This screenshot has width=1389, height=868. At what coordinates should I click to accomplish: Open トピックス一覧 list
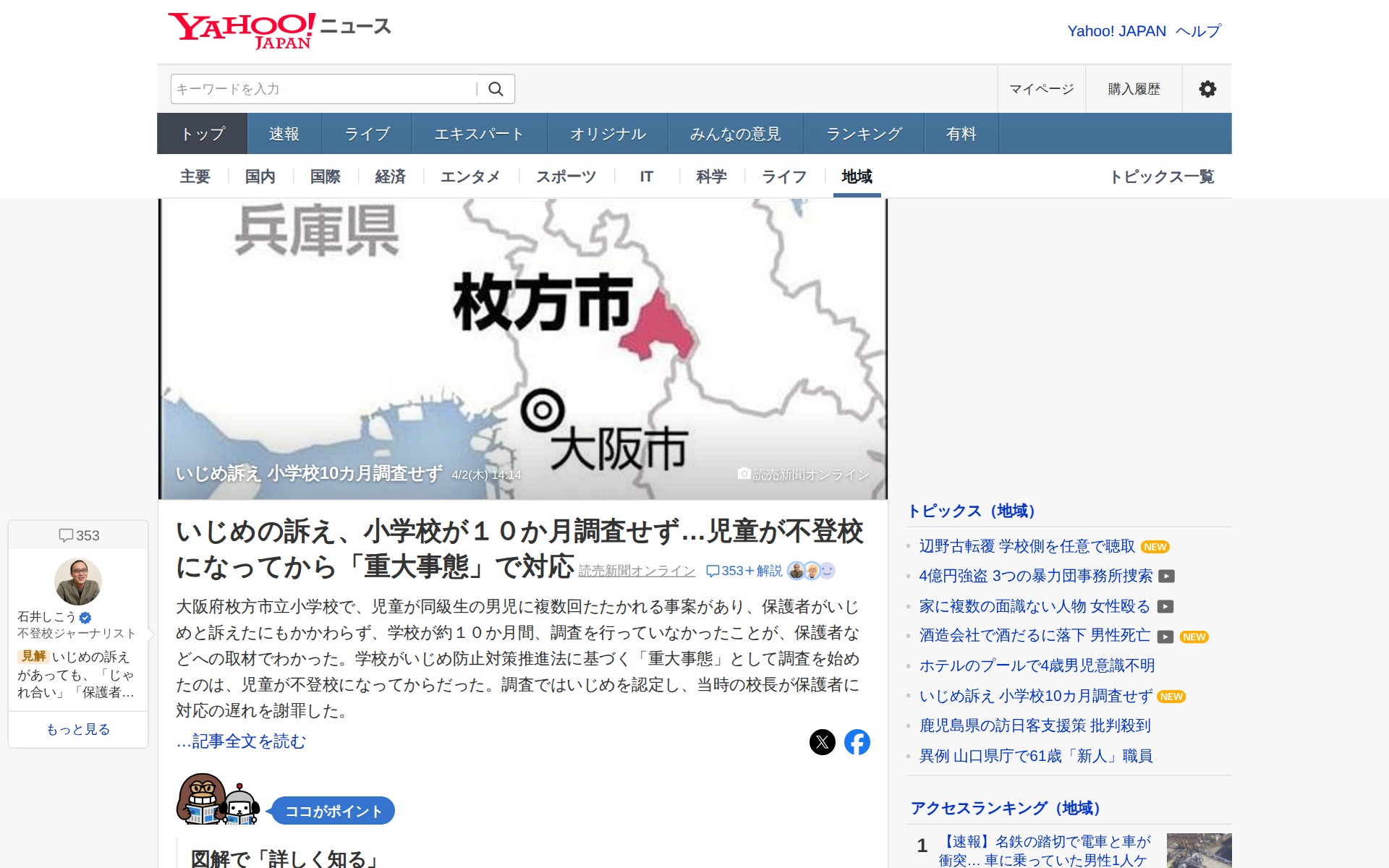click(1161, 176)
